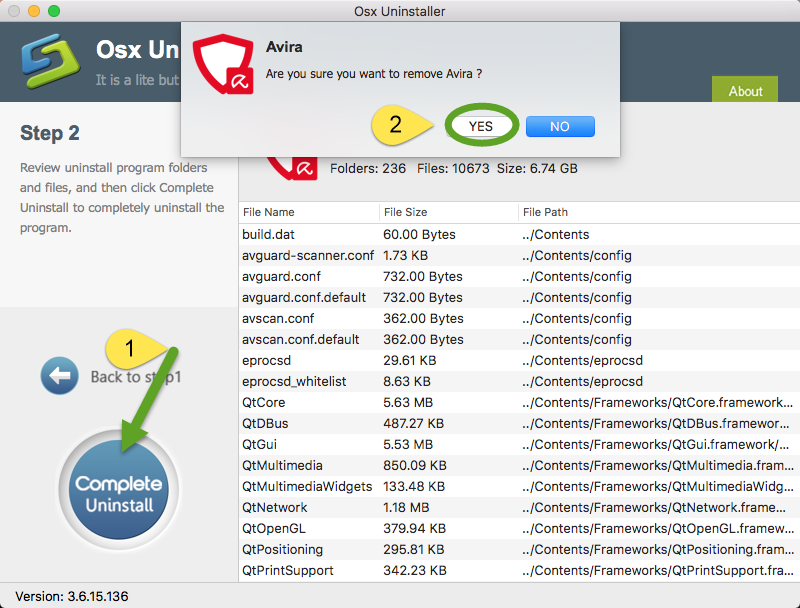Click the Osx Uninstaller logo icon

[x=48, y=60]
